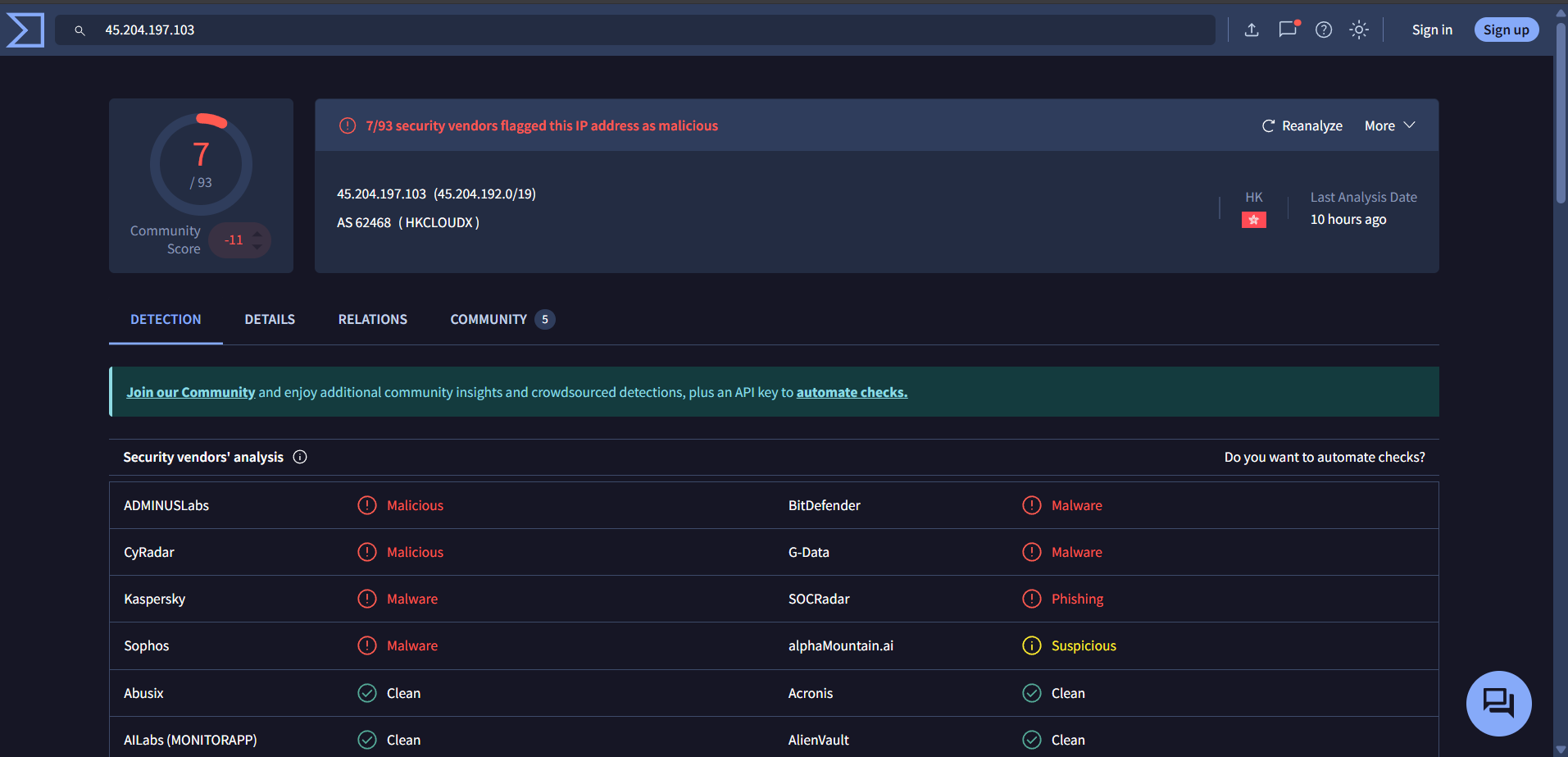Image resolution: width=1568 pixels, height=757 pixels.
Task: Click the Hong Kong flag icon
Action: [x=1254, y=220]
